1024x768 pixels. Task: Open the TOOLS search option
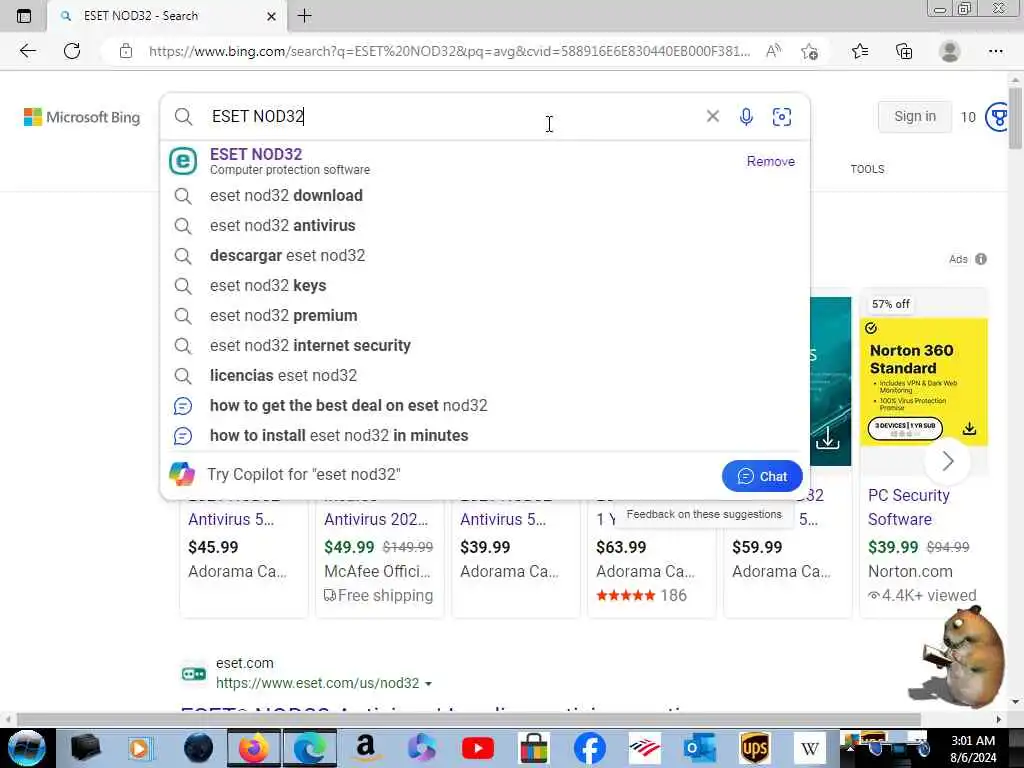867,169
